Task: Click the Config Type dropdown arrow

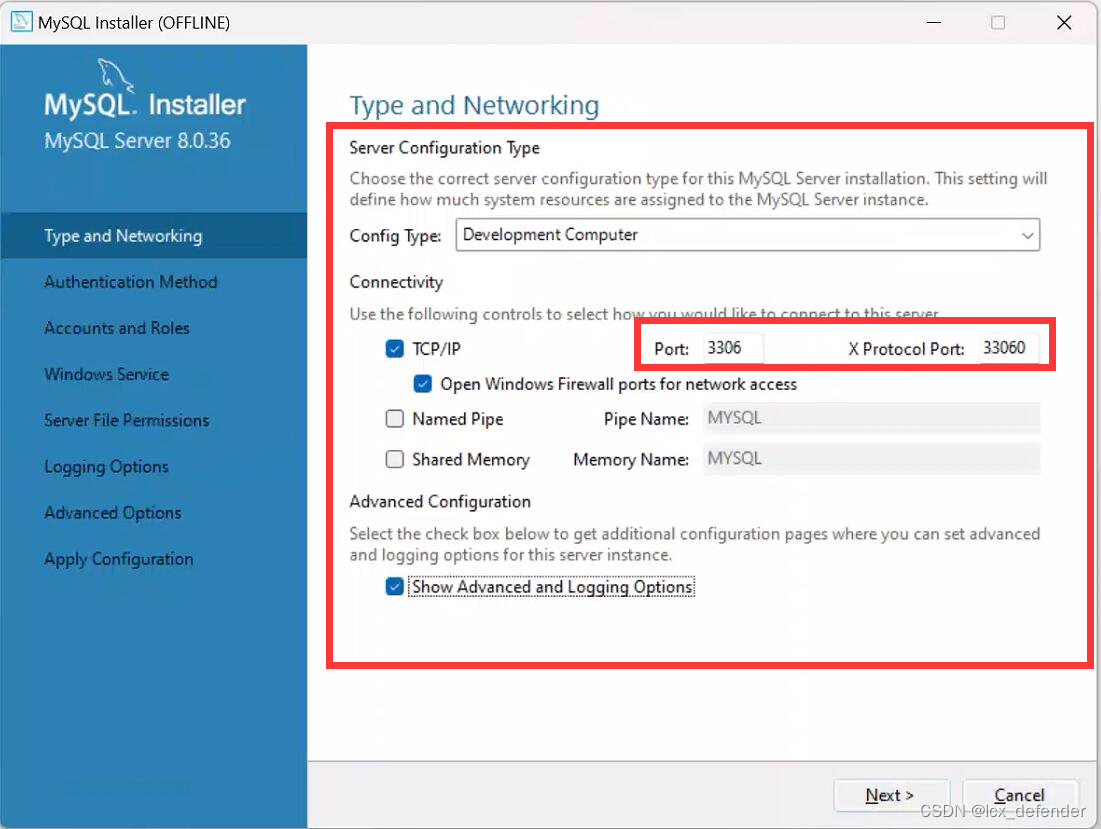Action: tap(1027, 235)
